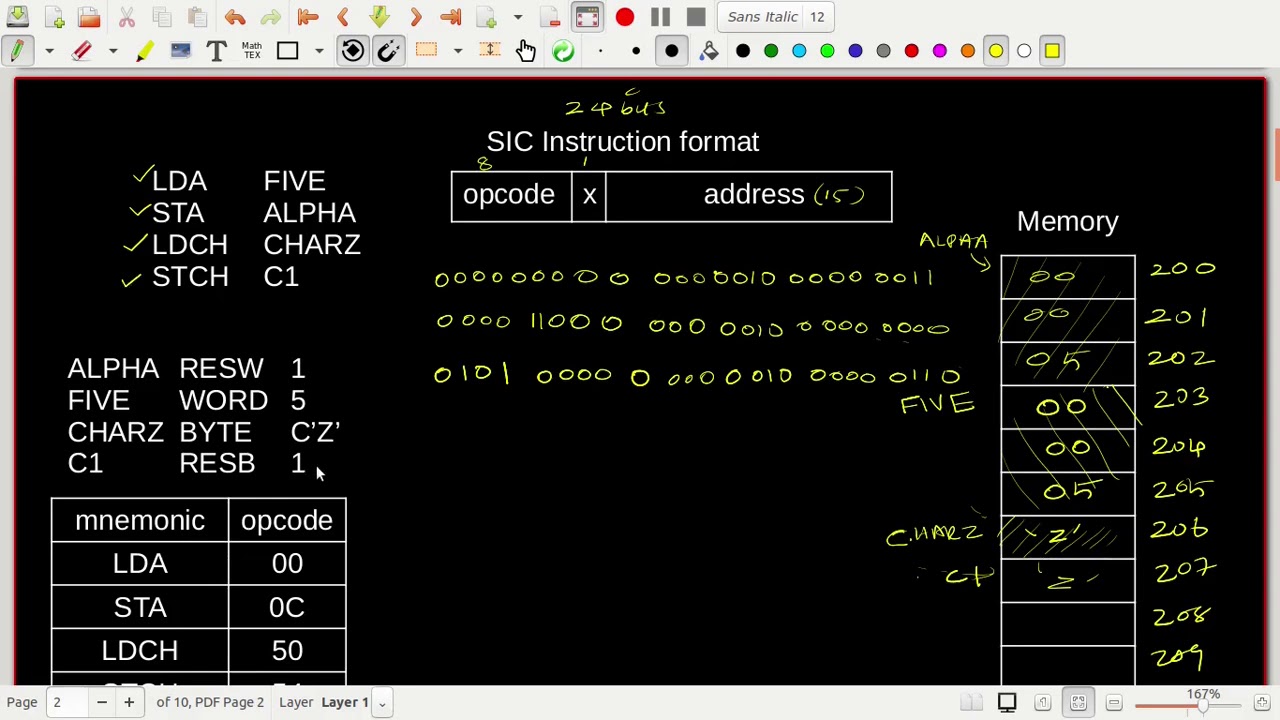Viewport: 1280px width, 720px height.
Task: Delete the current page
Action: point(550,17)
